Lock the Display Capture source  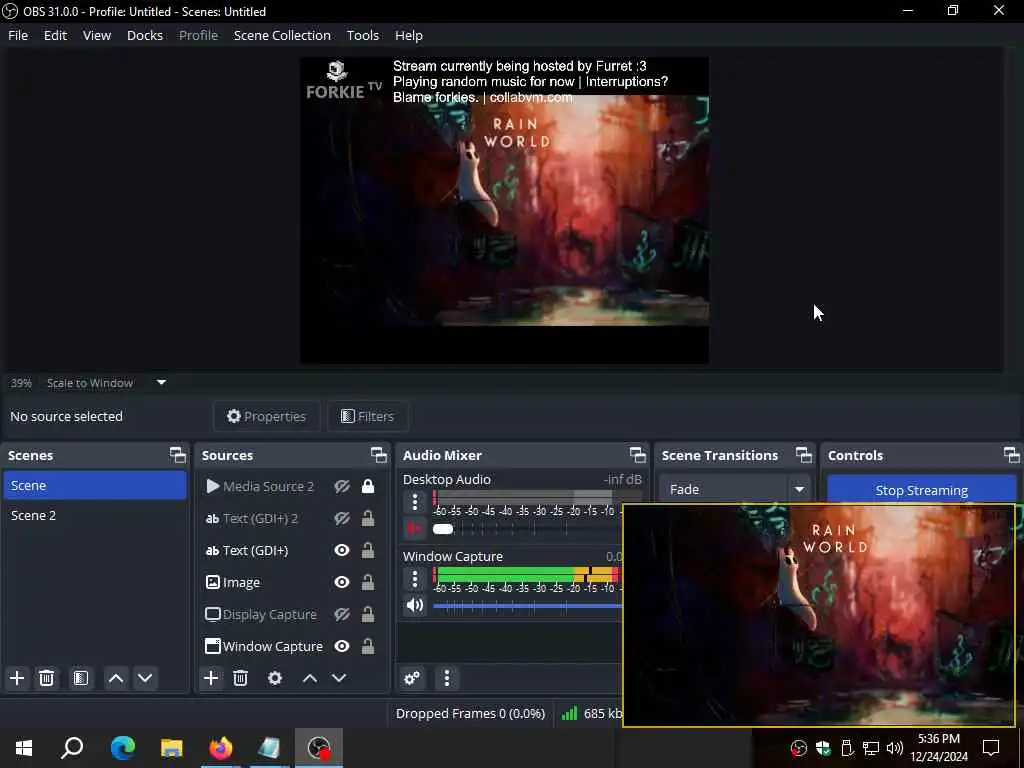click(368, 614)
